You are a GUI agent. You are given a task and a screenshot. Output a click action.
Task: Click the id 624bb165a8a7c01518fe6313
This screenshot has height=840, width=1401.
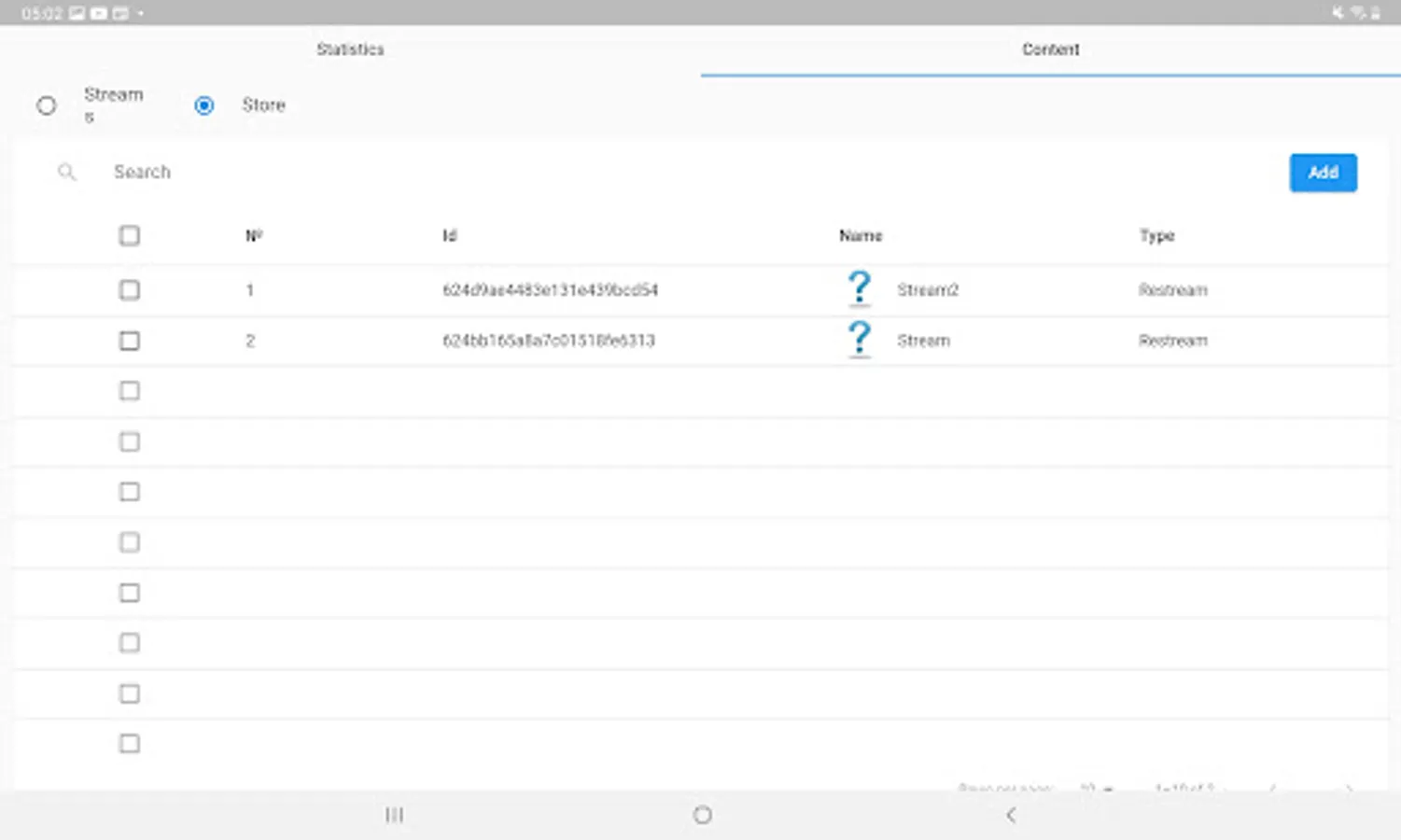click(x=548, y=341)
